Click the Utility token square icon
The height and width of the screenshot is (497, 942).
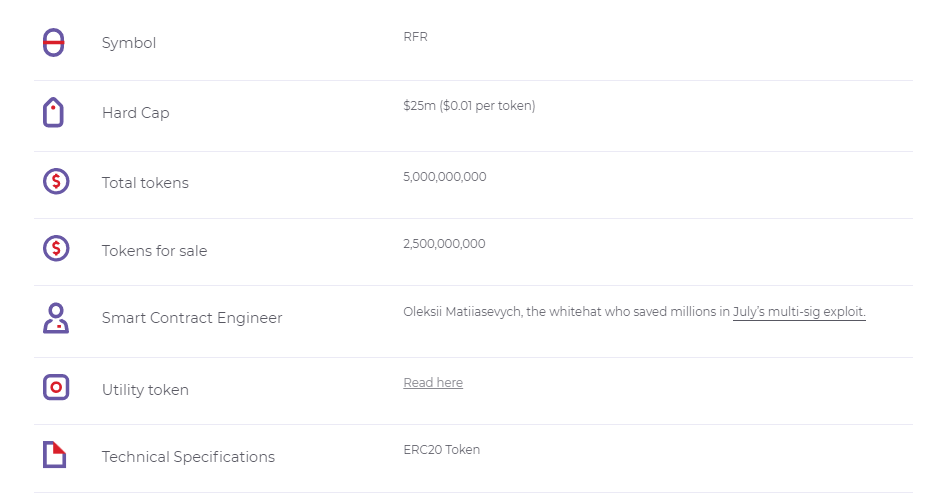click(56, 387)
